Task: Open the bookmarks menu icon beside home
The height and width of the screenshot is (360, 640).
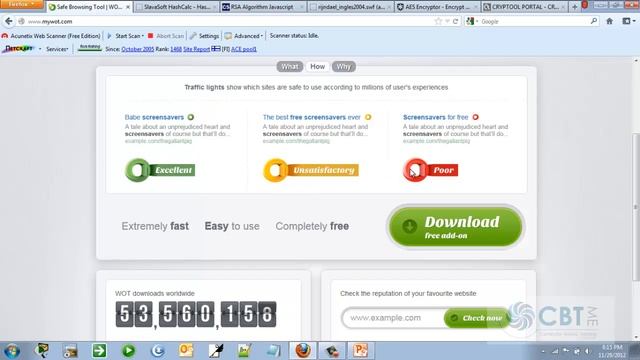Action: point(628,21)
